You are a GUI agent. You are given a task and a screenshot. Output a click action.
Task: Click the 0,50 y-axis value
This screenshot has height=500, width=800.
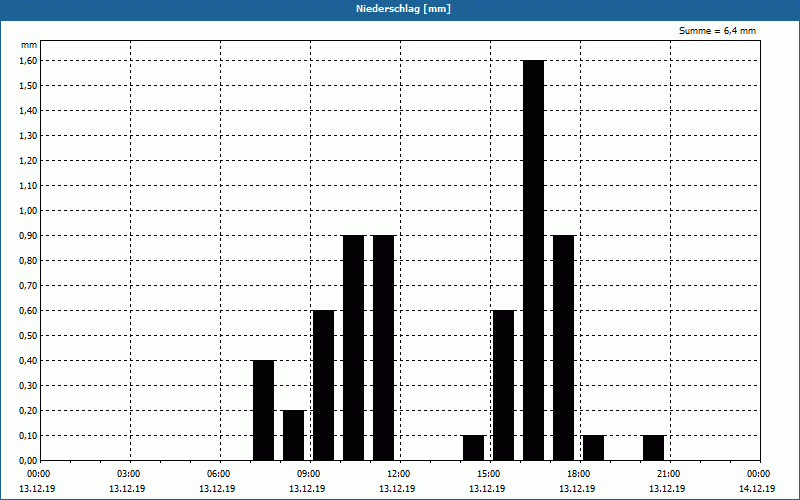28,335
